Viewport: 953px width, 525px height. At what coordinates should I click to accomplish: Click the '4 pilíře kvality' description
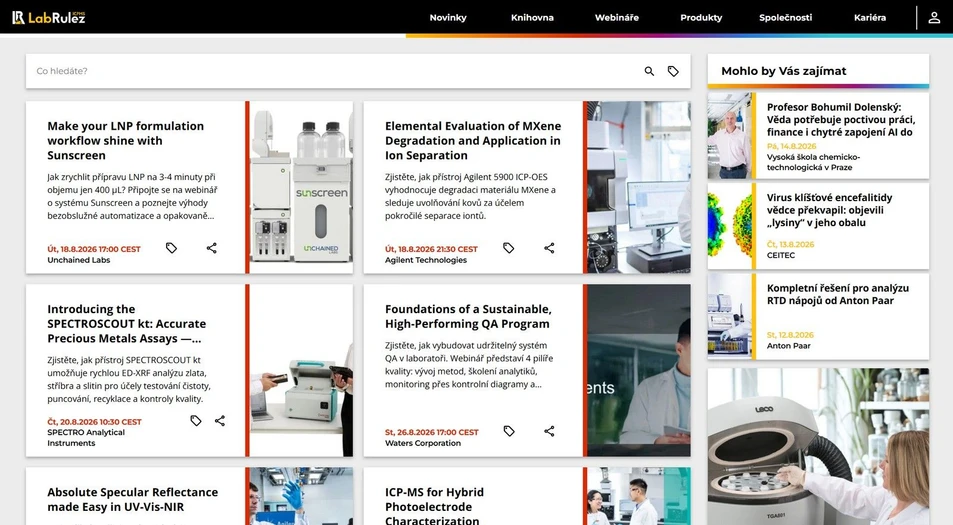tap(469, 365)
